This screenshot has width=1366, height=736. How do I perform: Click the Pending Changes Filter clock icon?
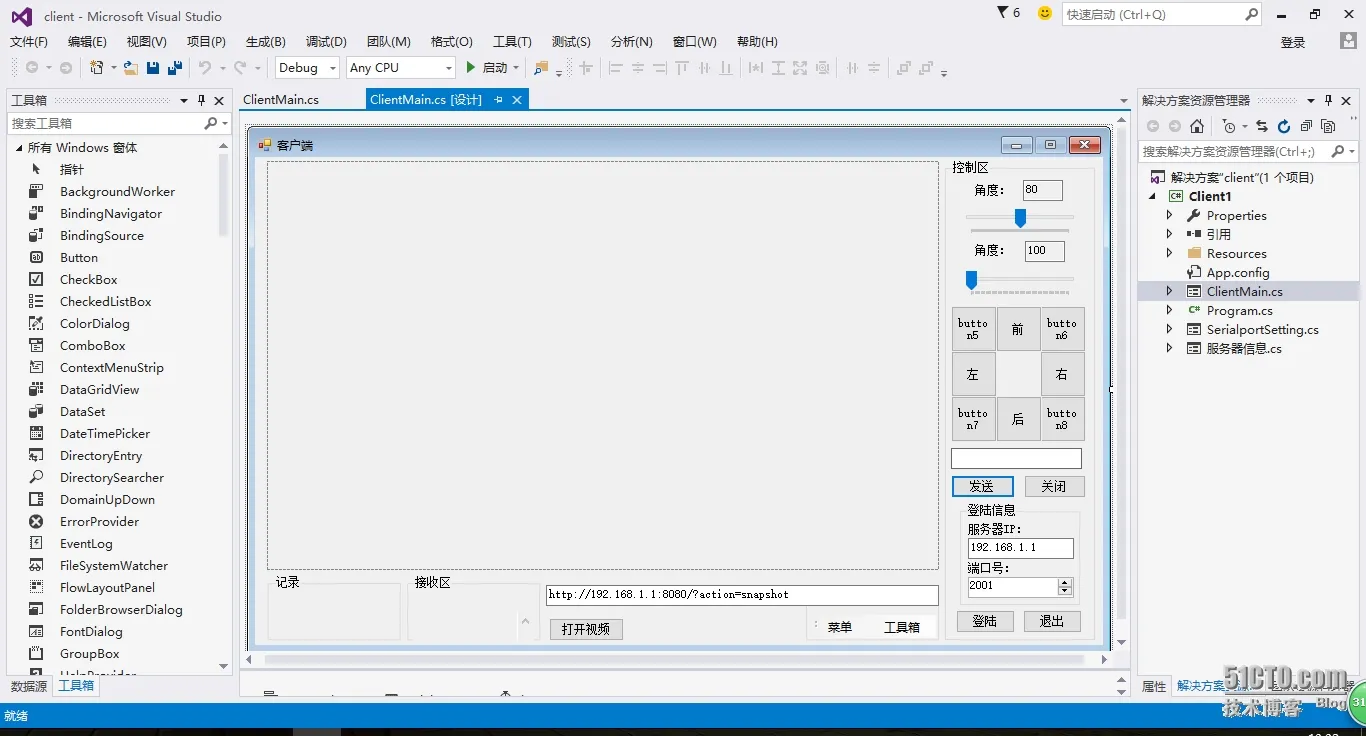point(1229,126)
